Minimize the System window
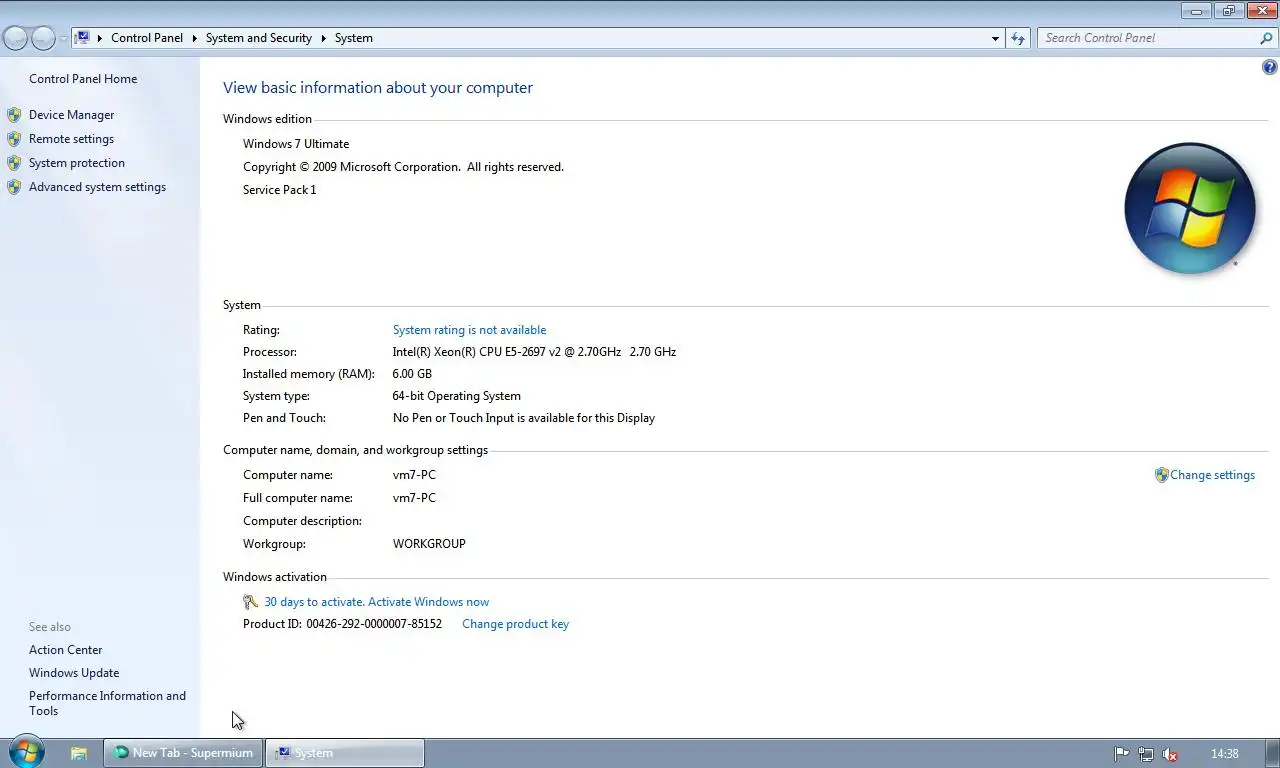 (1196, 11)
